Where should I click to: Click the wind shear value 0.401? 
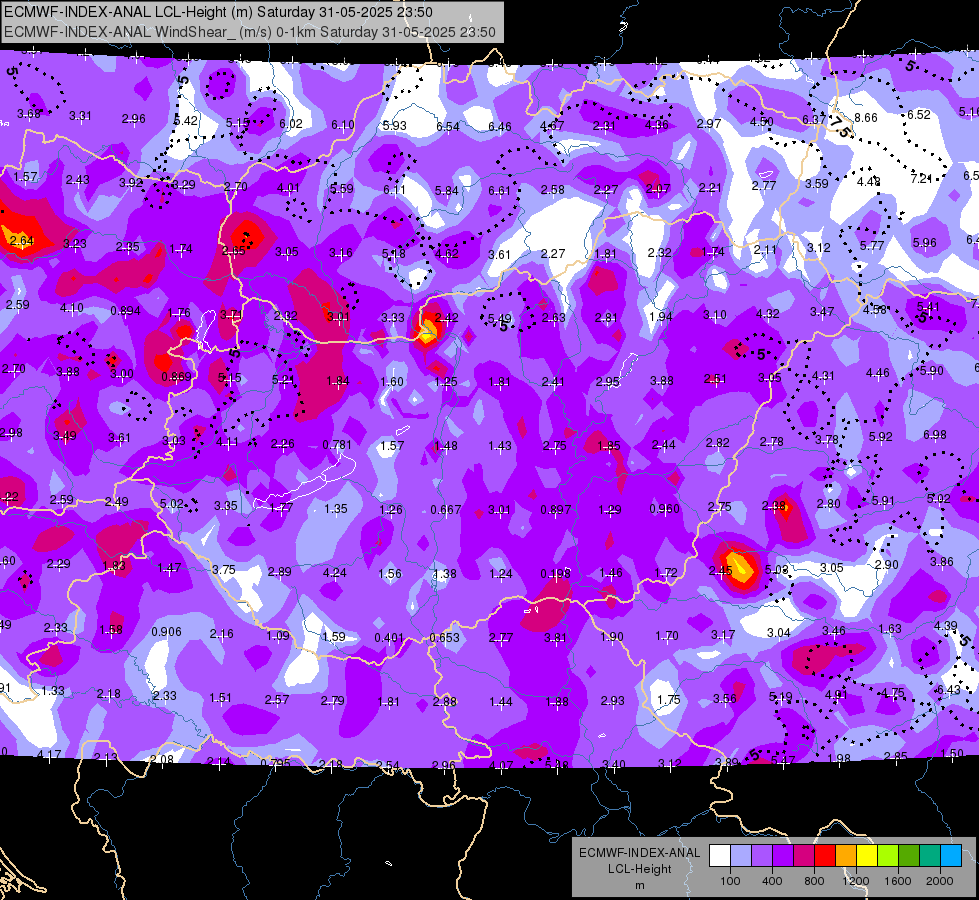tap(388, 638)
